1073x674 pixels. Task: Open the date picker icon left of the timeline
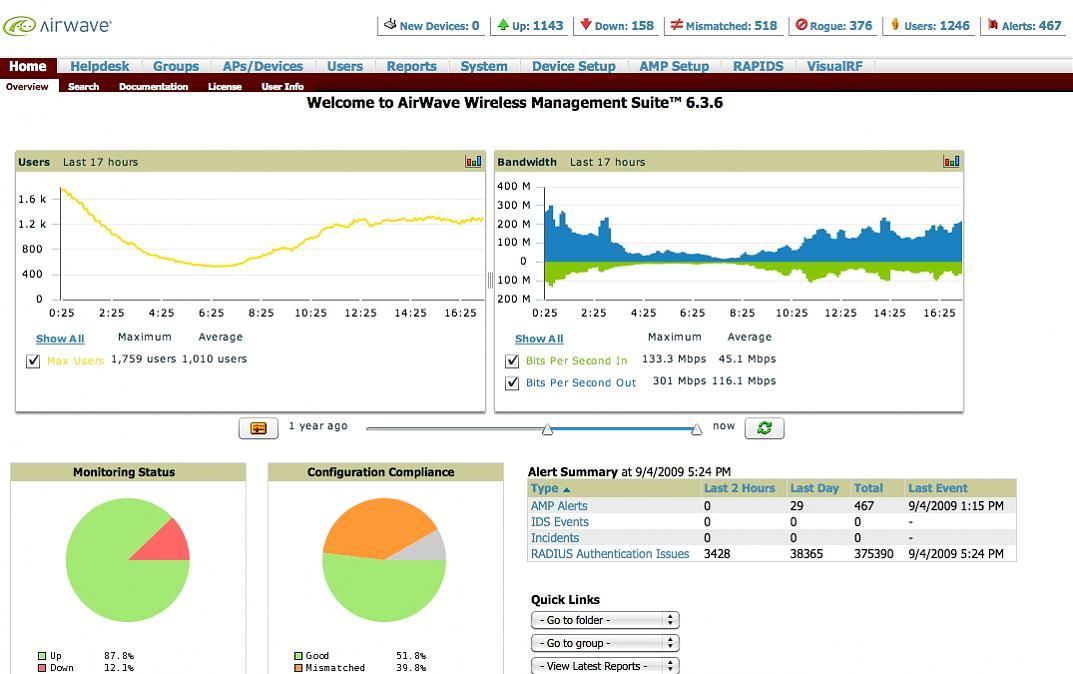(x=258, y=427)
